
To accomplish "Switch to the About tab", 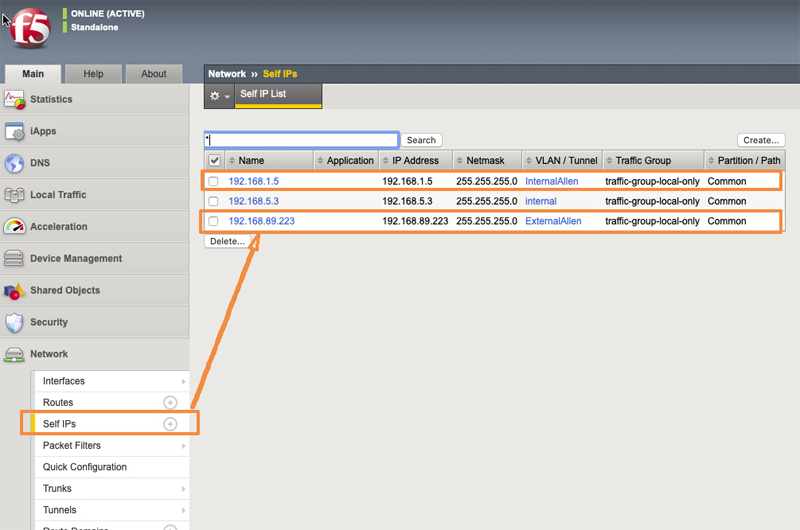I will 154,74.
